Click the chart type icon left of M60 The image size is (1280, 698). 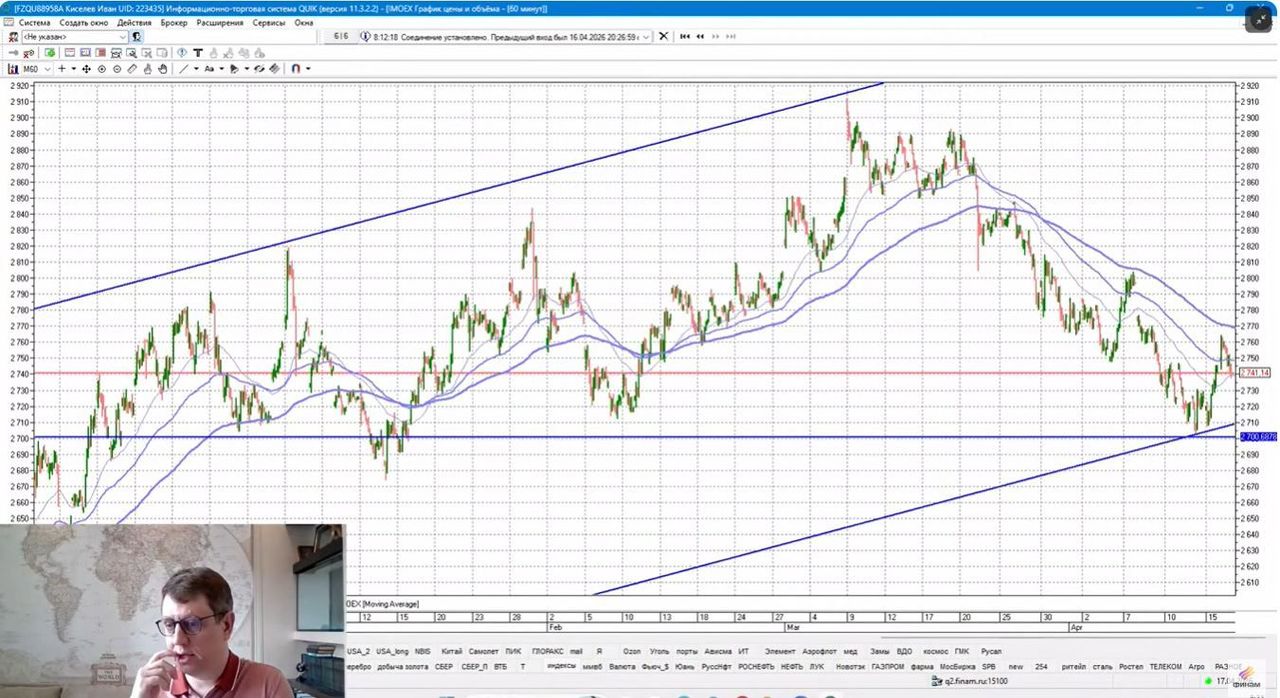13,69
